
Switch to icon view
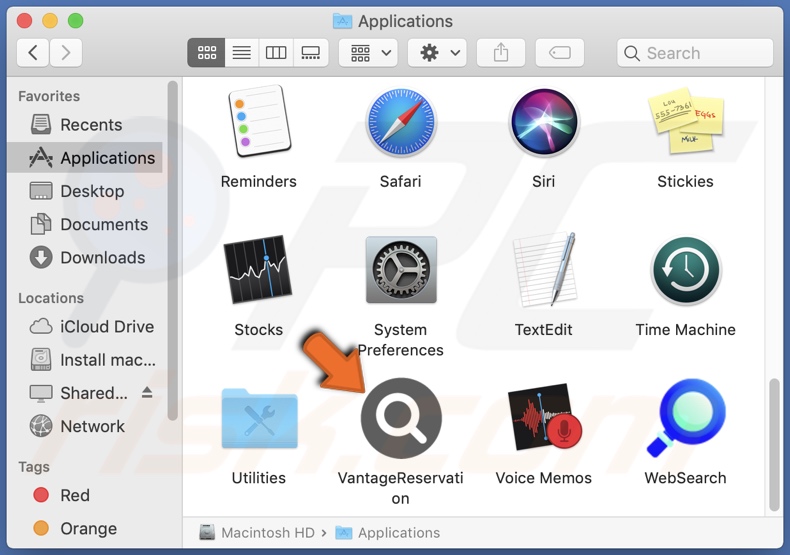click(206, 52)
